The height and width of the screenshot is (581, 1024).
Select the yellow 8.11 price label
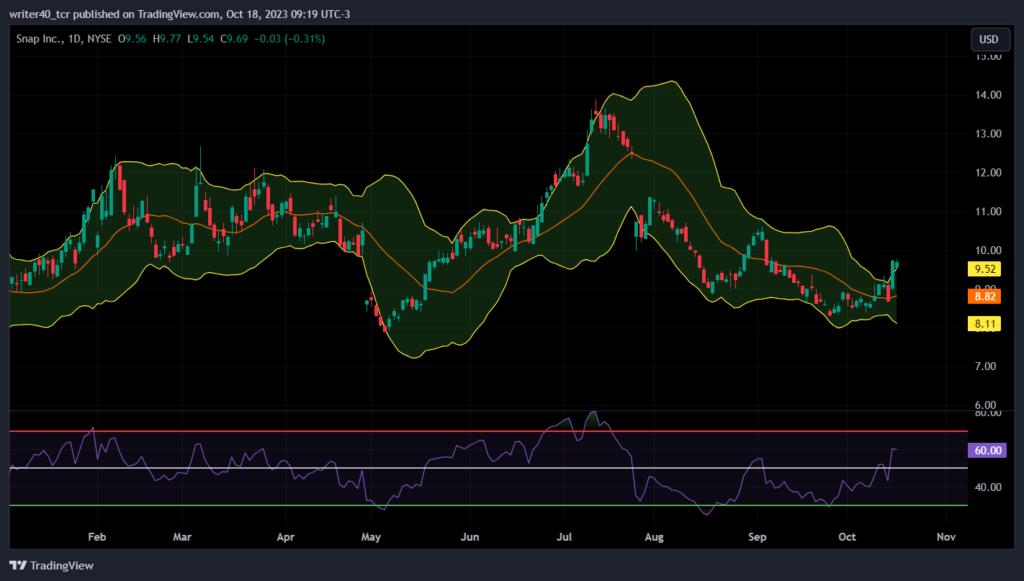(985, 324)
